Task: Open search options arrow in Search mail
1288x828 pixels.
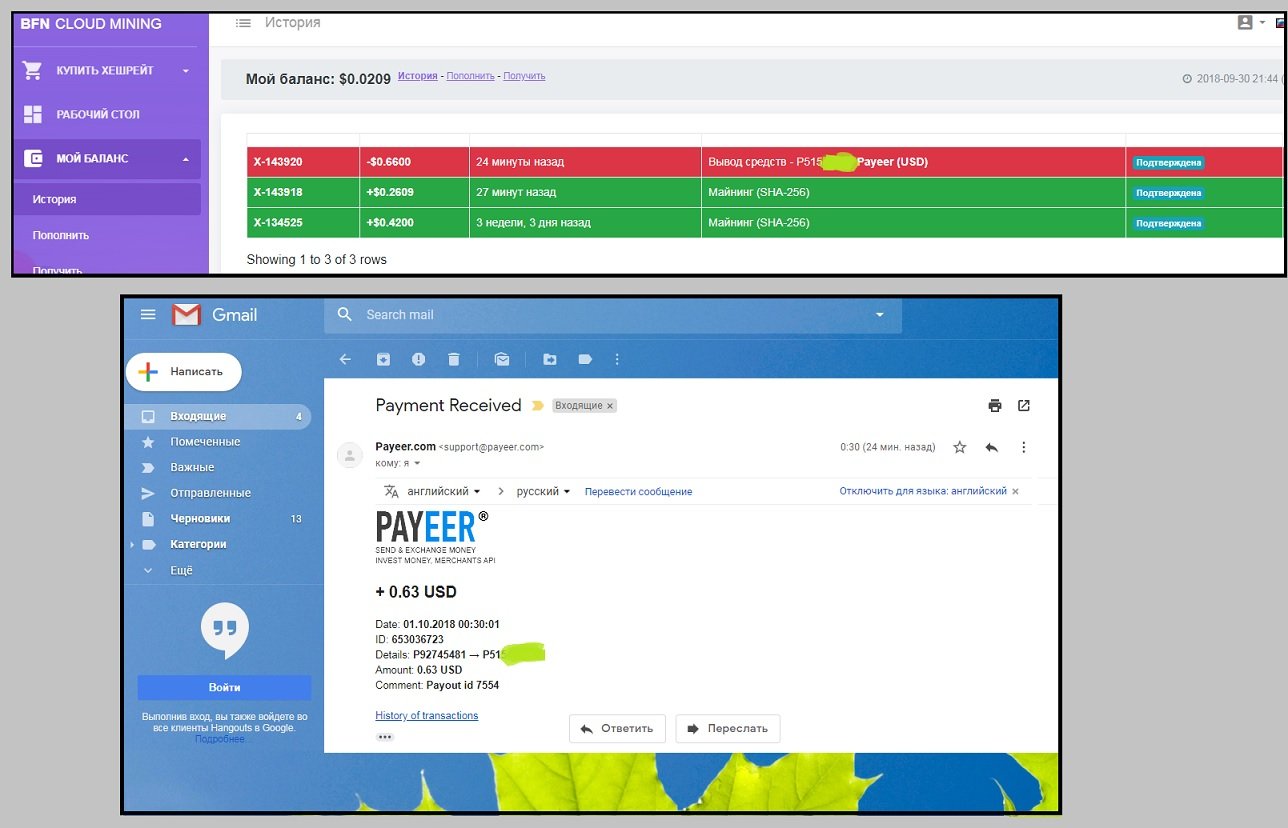Action: pos(880,315)
